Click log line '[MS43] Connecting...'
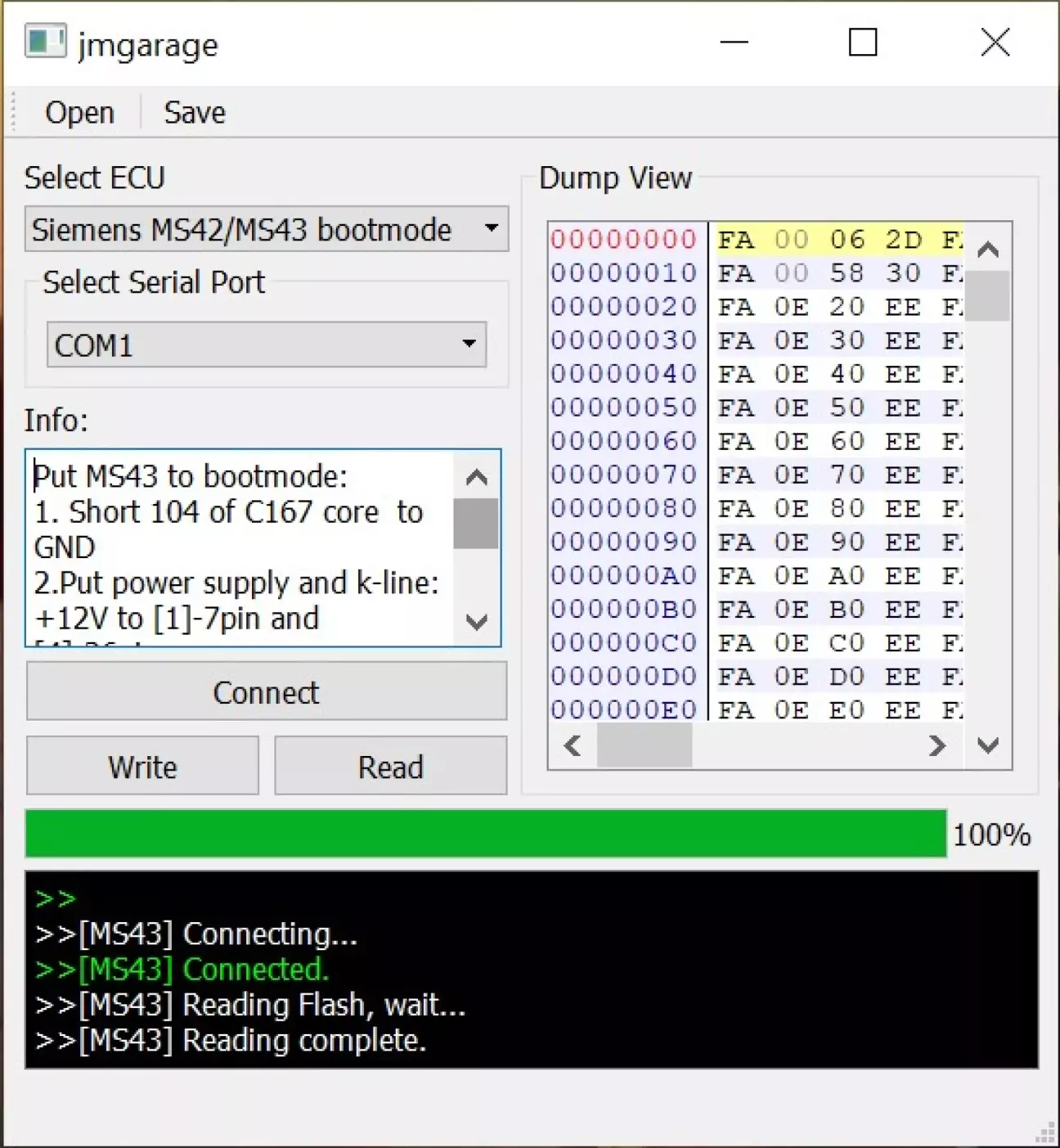Viewport: 1060px width, 1148px height. (196, 934)
